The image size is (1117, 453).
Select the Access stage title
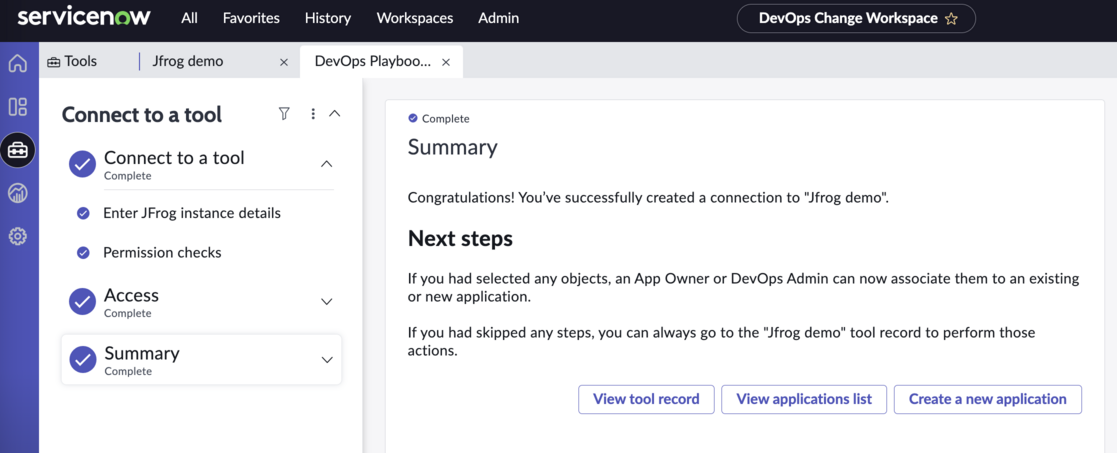click(x=132, y=295)
